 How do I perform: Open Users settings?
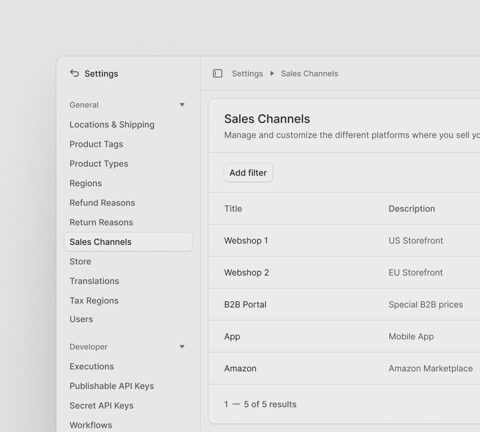click(x=81, y=319)
